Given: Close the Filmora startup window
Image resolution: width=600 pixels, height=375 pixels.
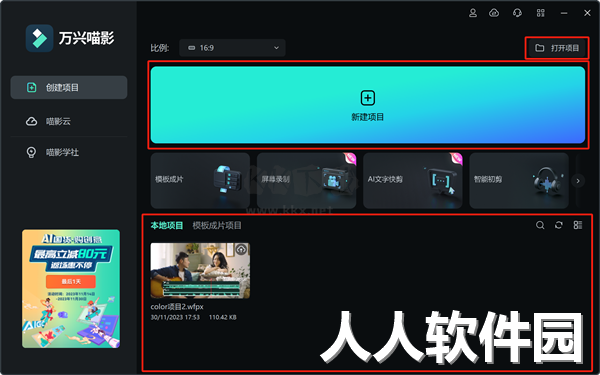Looking at the screenshot, I should pyautogui.click(x=587, y=13).
